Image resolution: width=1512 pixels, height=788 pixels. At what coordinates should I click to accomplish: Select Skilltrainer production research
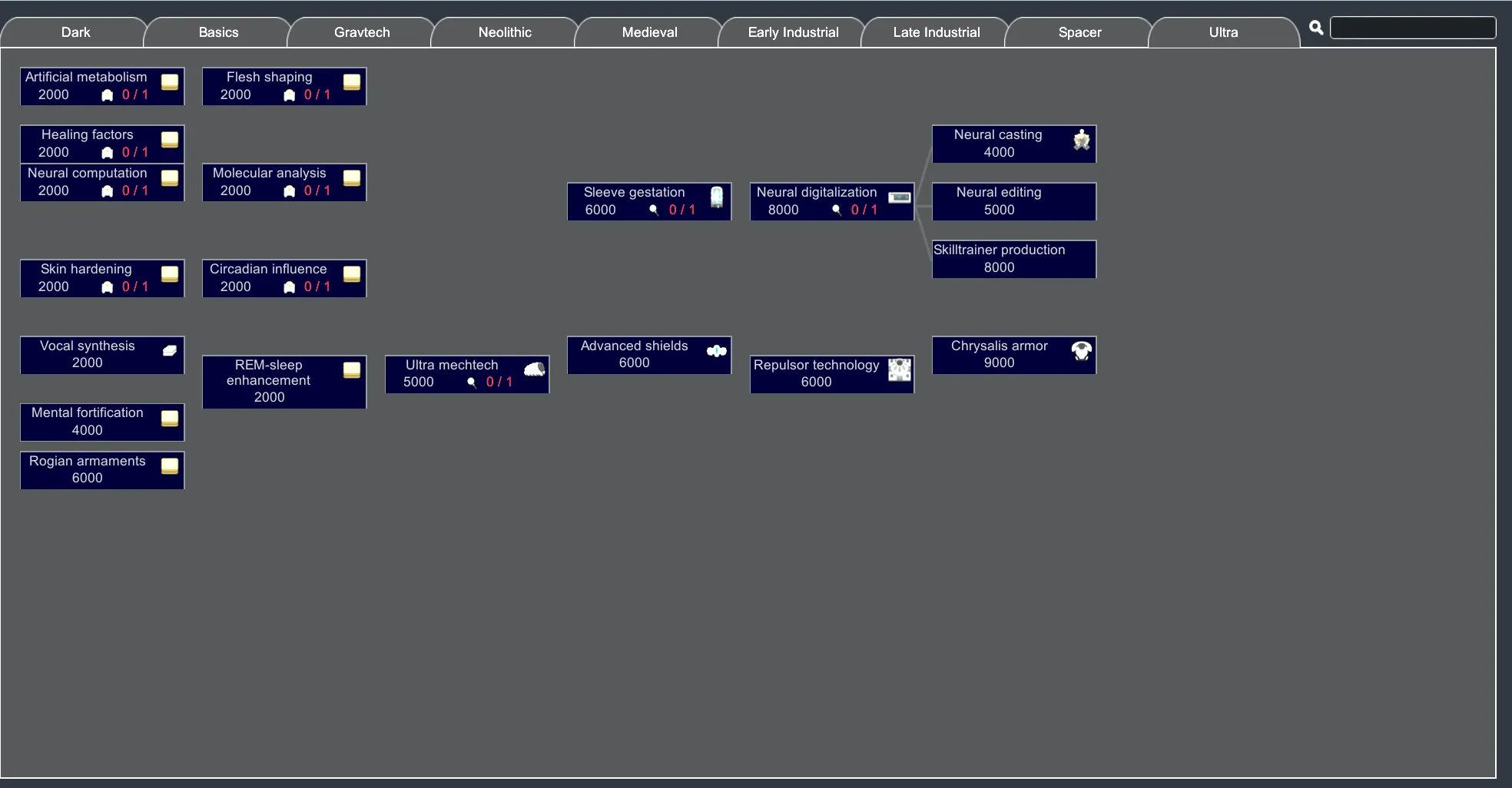pyautogui.click(x=1014, y=259)
